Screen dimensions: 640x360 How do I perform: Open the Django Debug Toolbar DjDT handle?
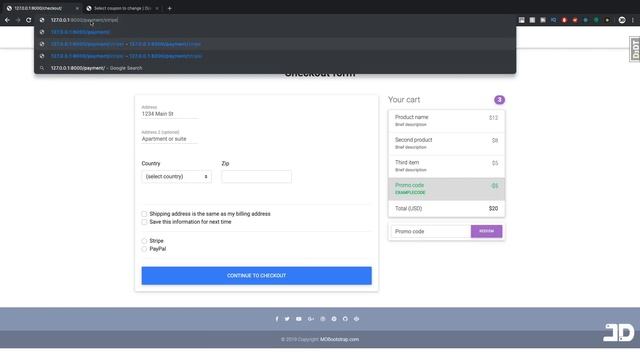click(x=635, y=49)
